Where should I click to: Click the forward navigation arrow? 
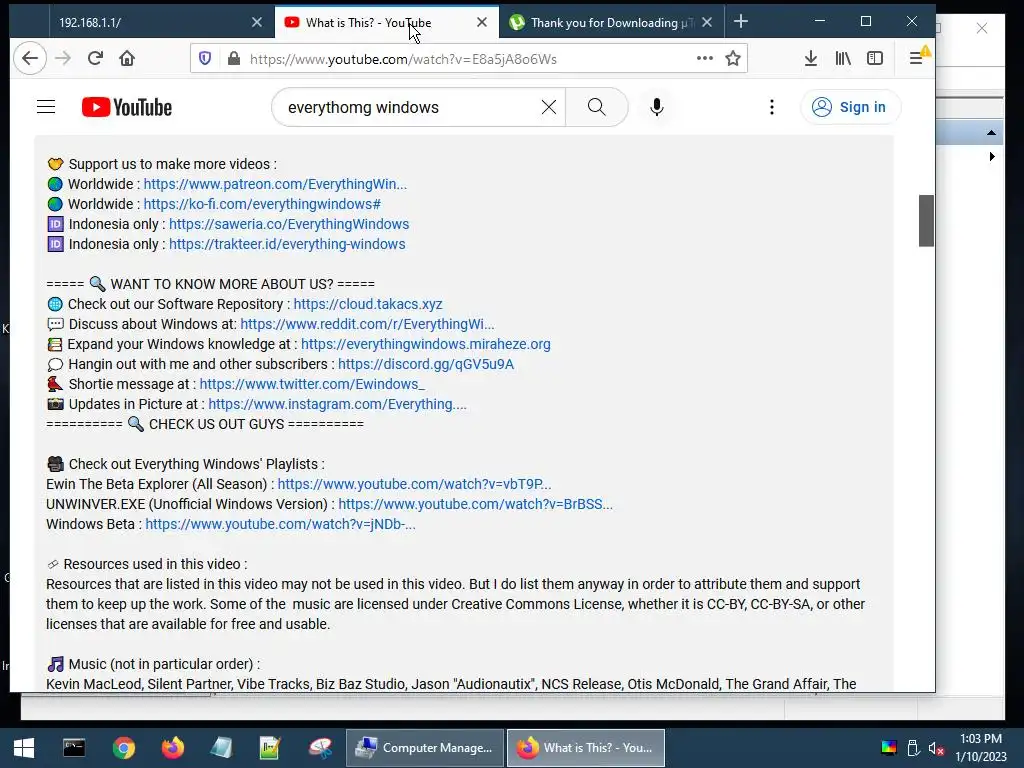63,58
